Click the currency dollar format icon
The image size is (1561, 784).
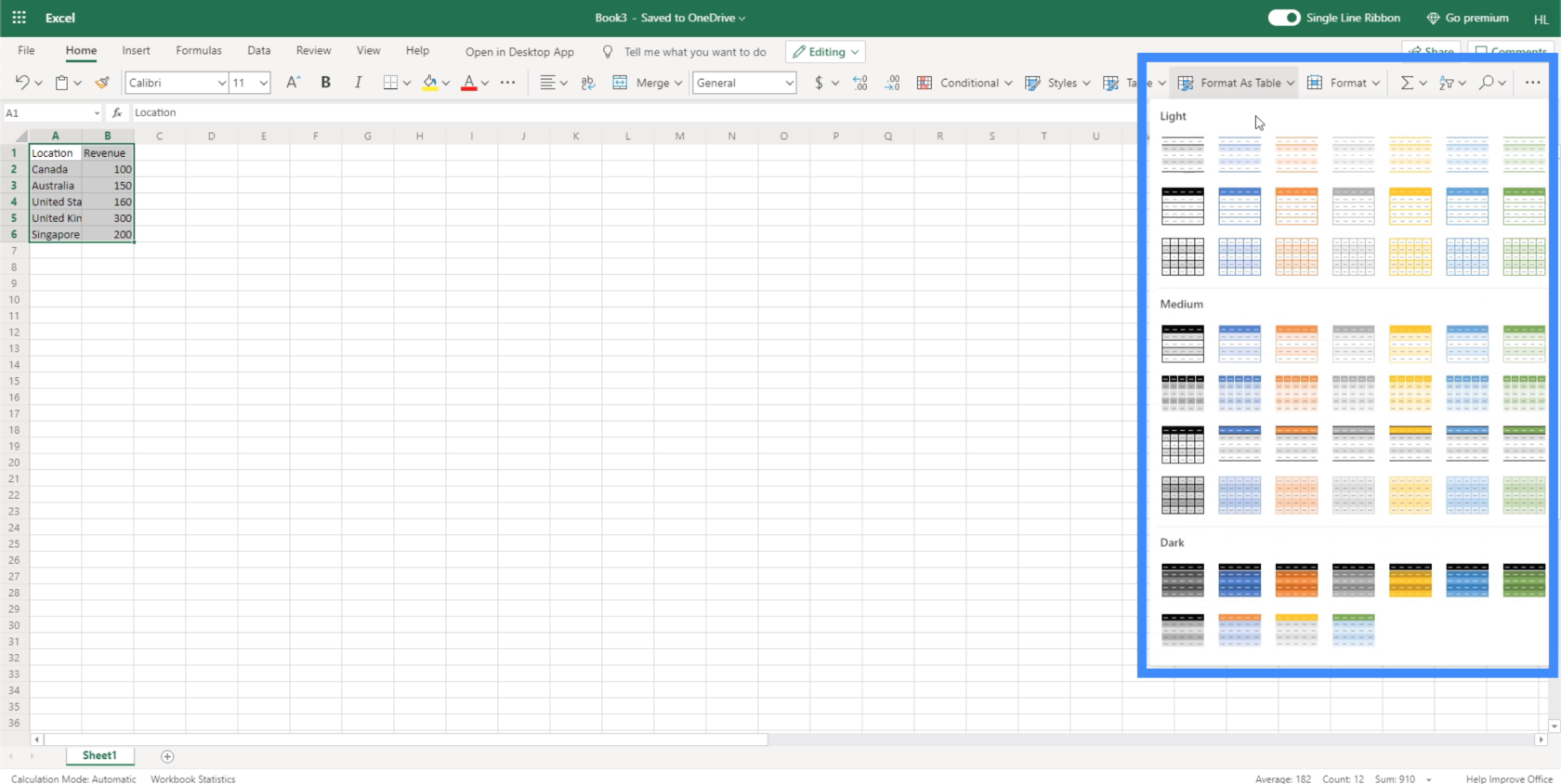[x=819, y=83]
